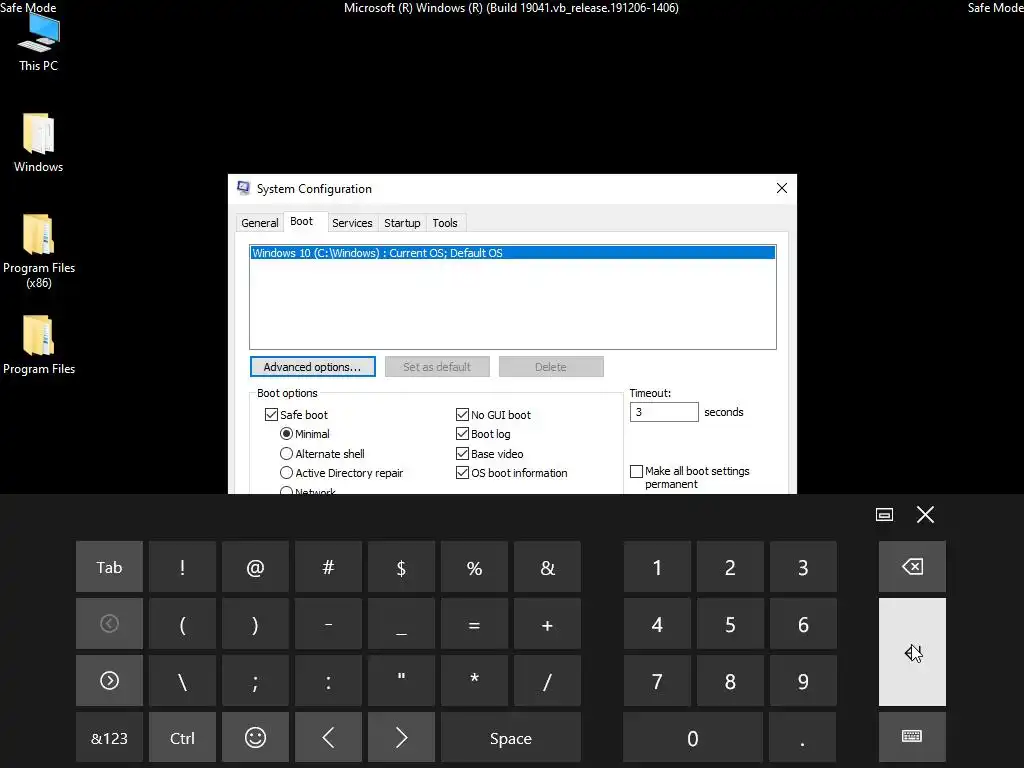The height and width of the screenshot is (768, 1024).
Task: Tap the backslash key
Action: (182, 680)
